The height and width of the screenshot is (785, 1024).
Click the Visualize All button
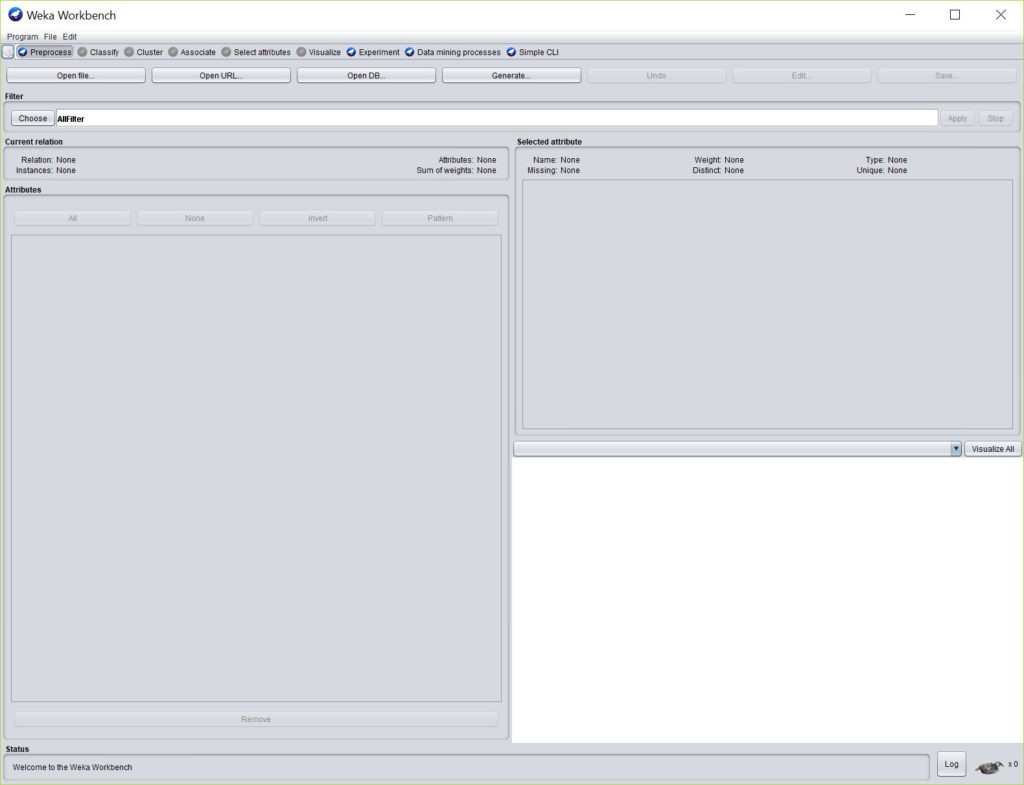point(993,449)
